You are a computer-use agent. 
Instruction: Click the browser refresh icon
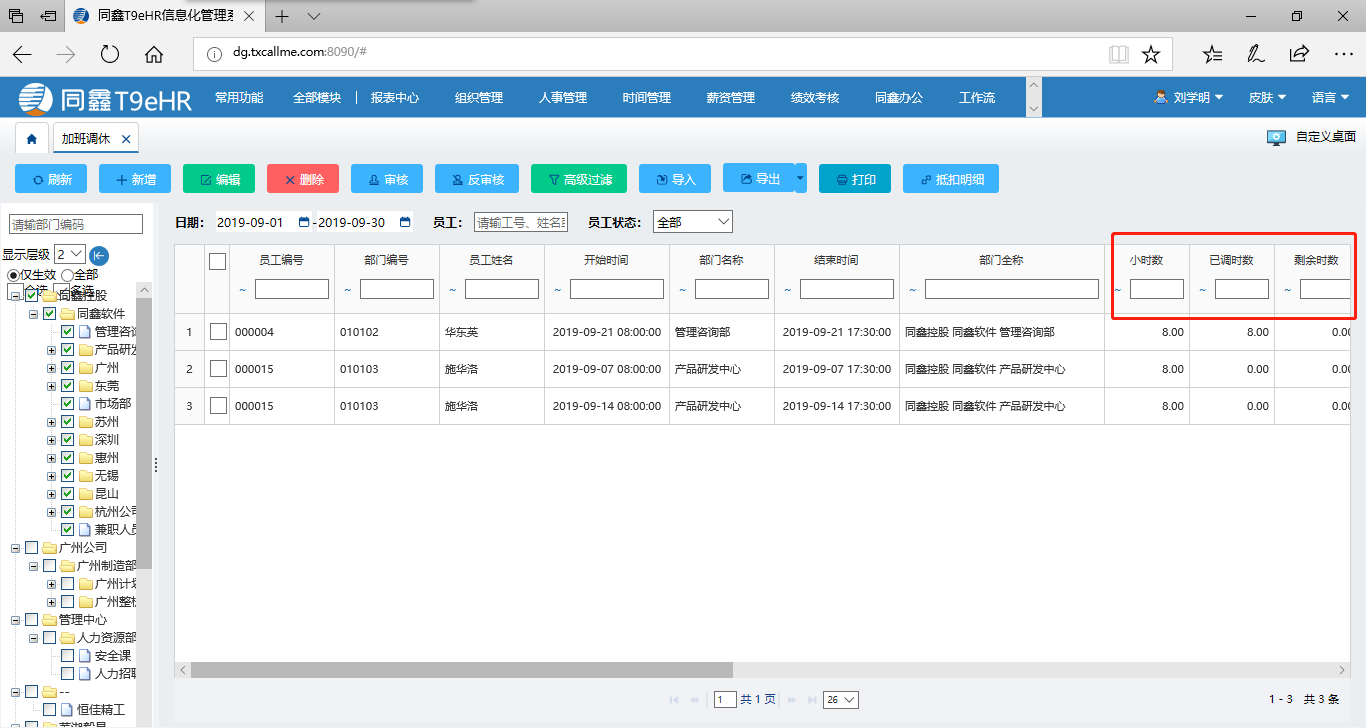point(110,54)
